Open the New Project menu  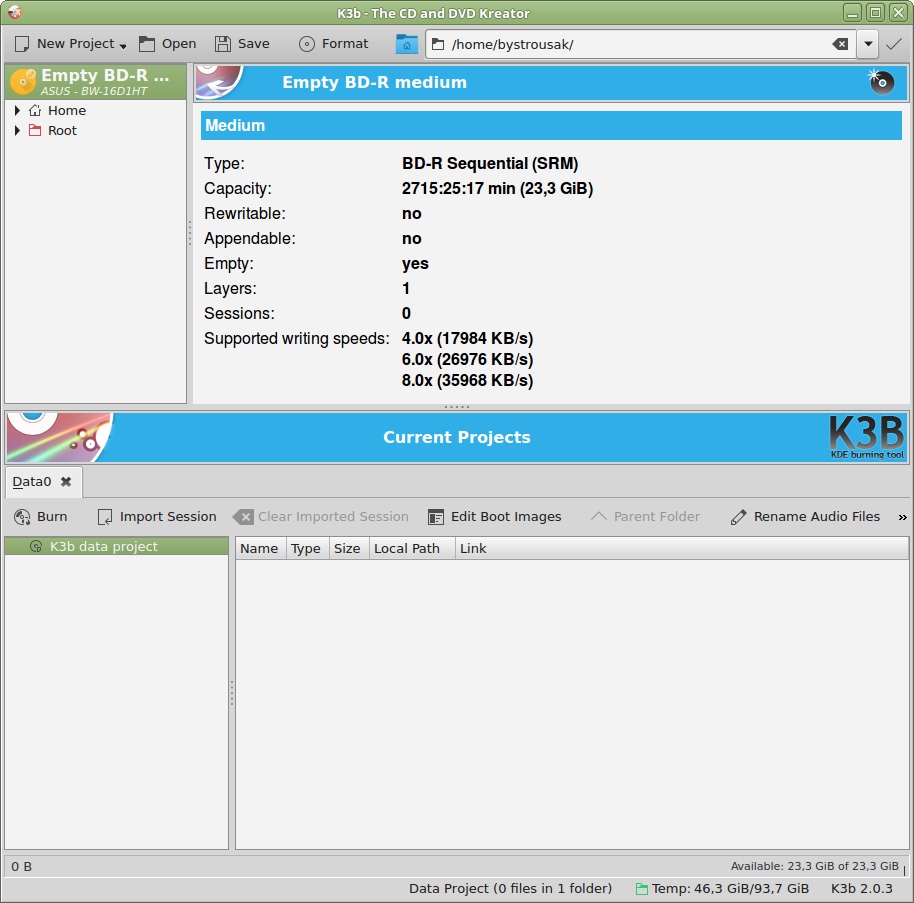tap(71, 44)
